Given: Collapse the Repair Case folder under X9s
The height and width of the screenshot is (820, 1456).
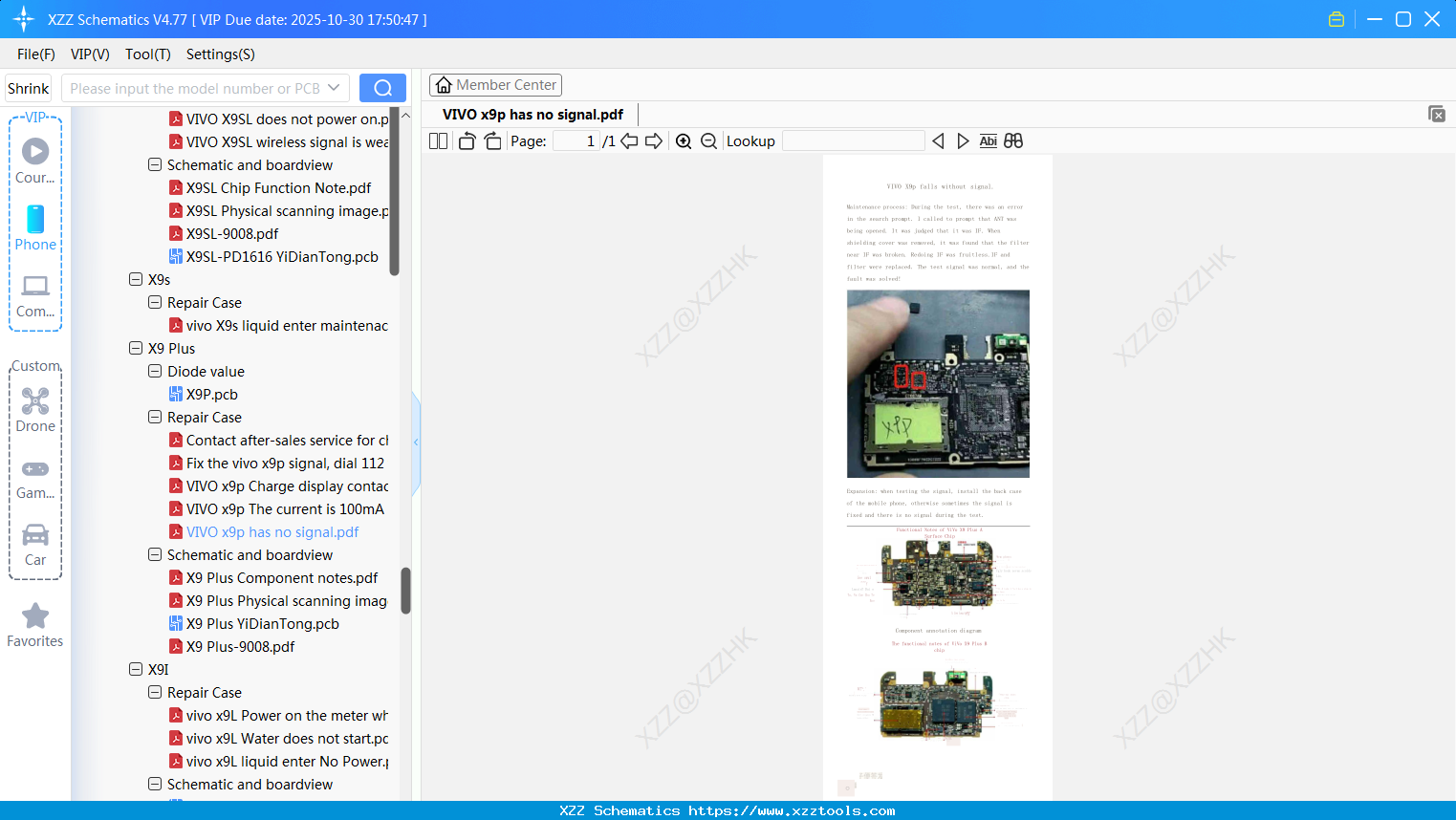Looking at the screenshot, I should click(155, 302).
